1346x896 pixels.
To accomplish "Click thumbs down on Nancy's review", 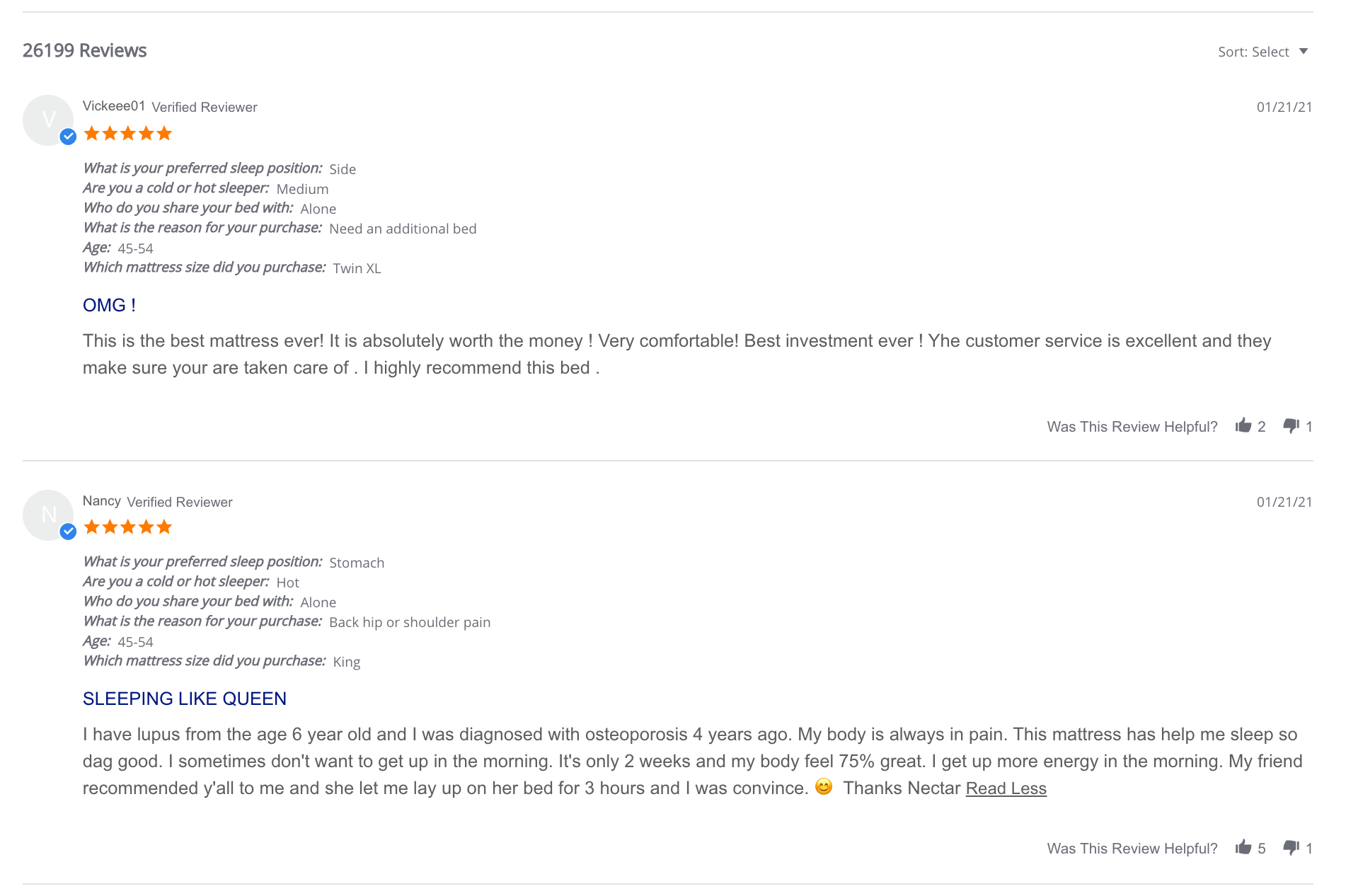I will click(1291, 847).
